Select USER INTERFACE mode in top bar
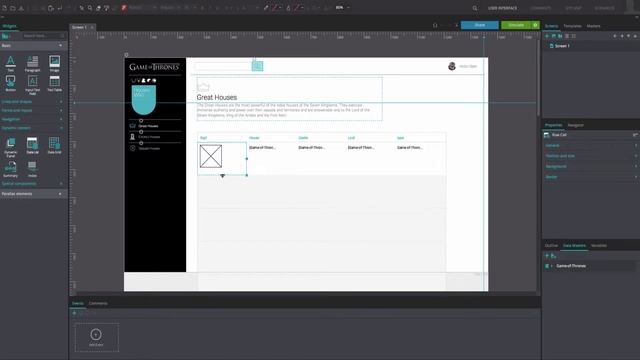Viewport: 640px width, 360px height. 502,8
